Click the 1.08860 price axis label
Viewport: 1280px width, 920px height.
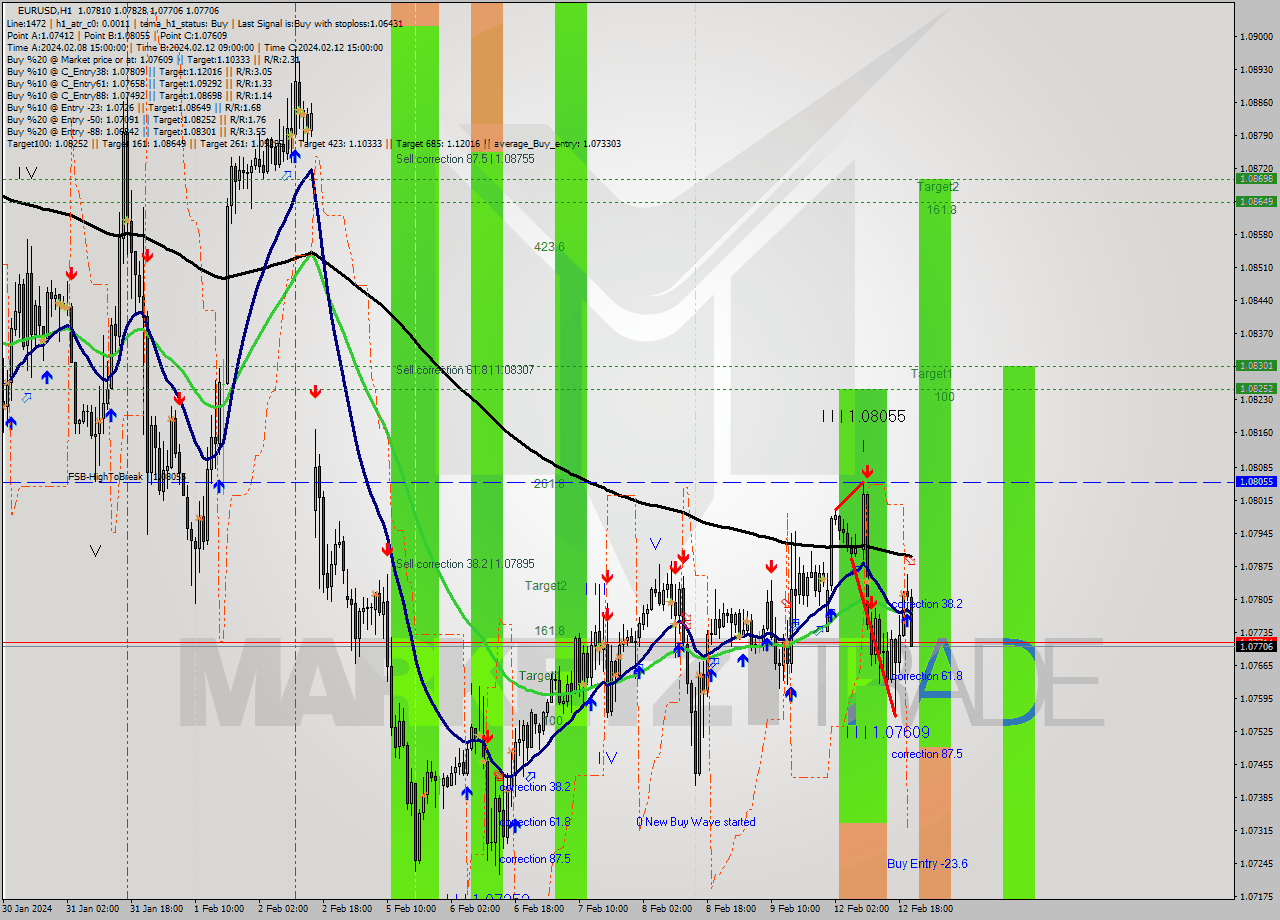[x=1256, y=103]
